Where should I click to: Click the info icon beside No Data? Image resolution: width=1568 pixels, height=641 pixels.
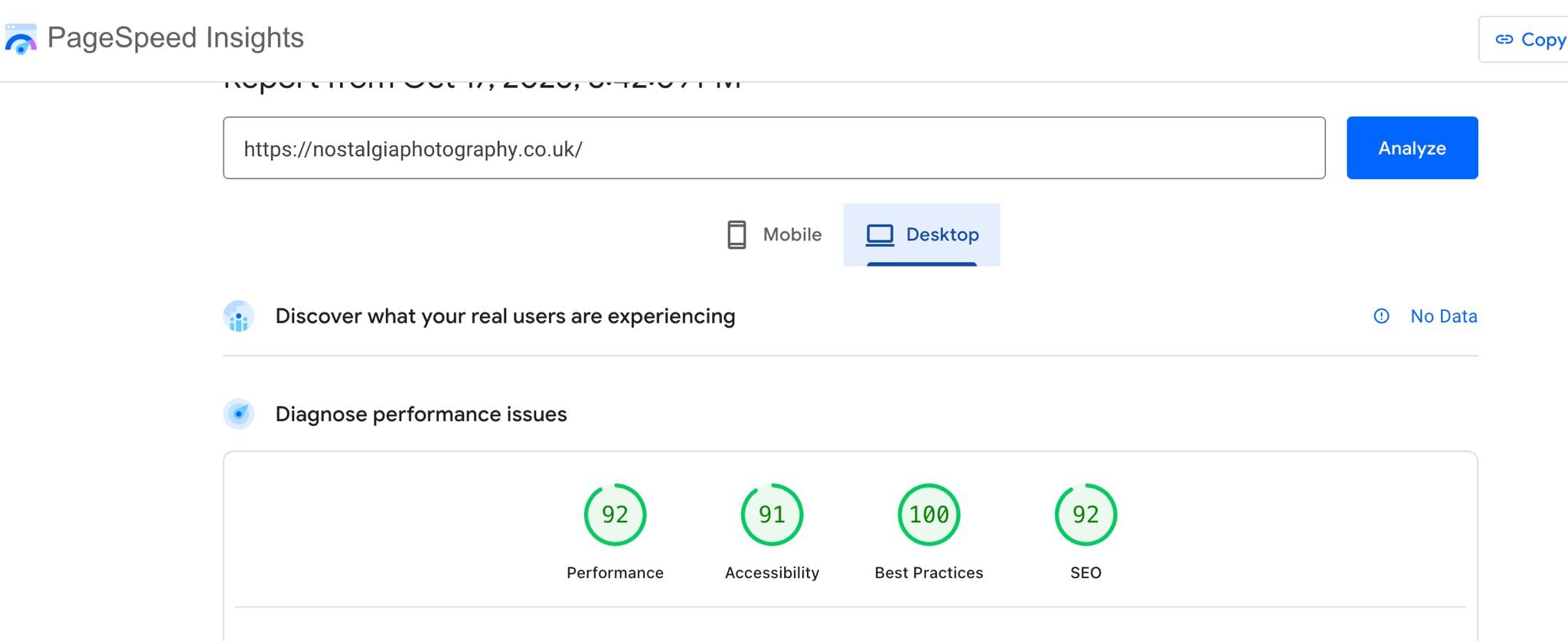coord(1381,316)
